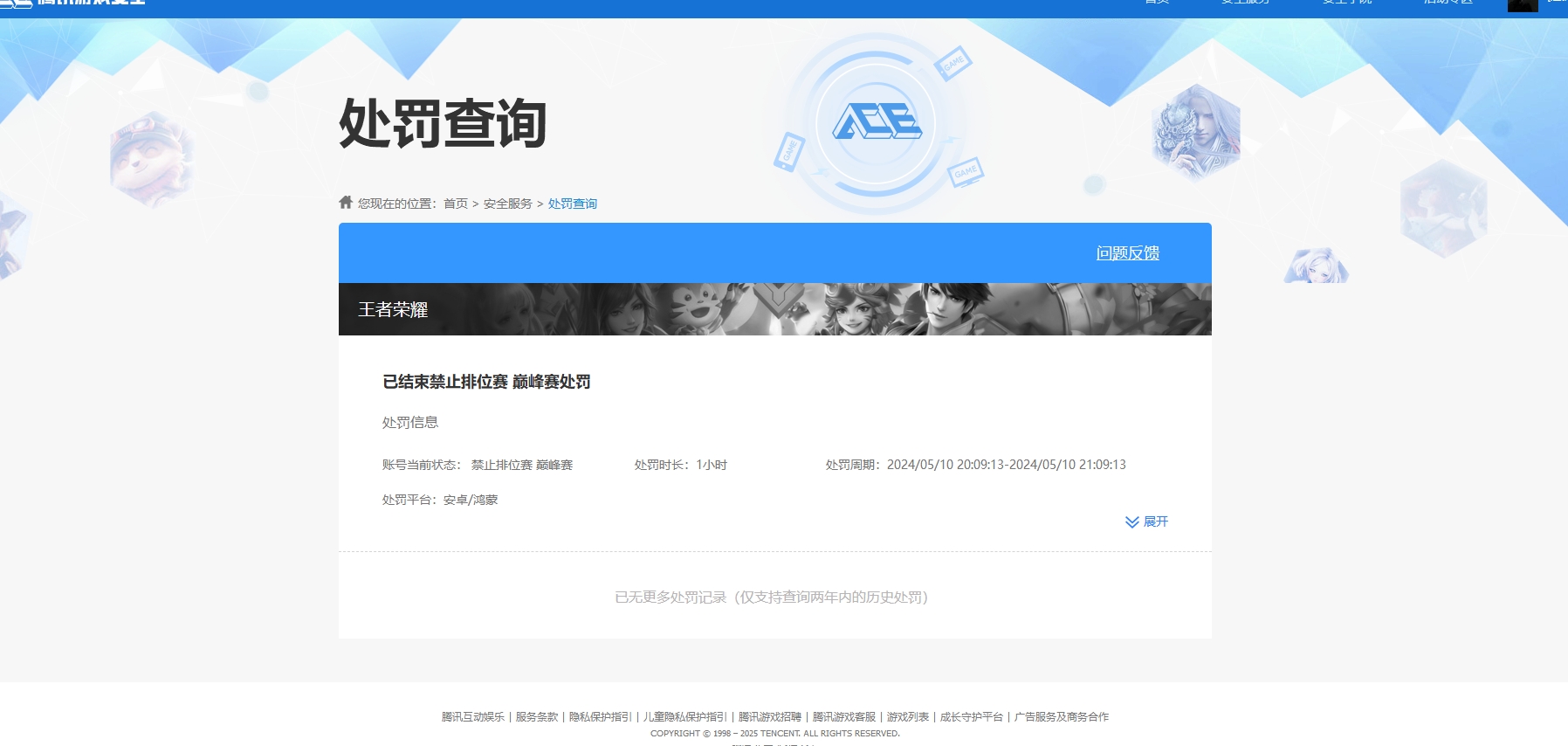Viewport: 1568px width, 746px height.
Task: Click the 处罚查询 page heading
Action: click(443, 123)
